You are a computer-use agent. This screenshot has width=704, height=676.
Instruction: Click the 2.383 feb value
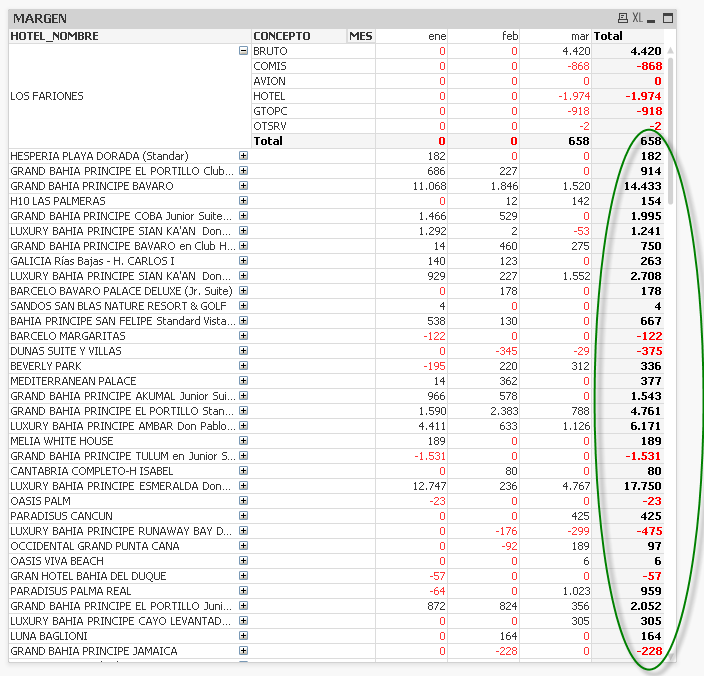point(504,411)
